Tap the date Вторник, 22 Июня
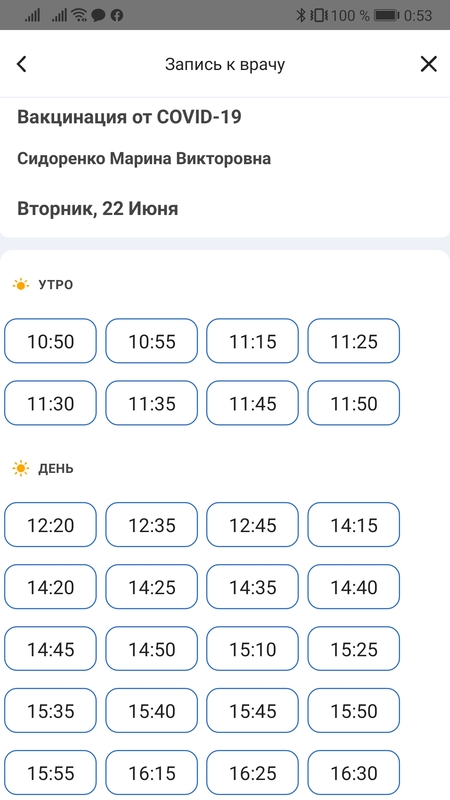450x800 pixels. (98, 209)
